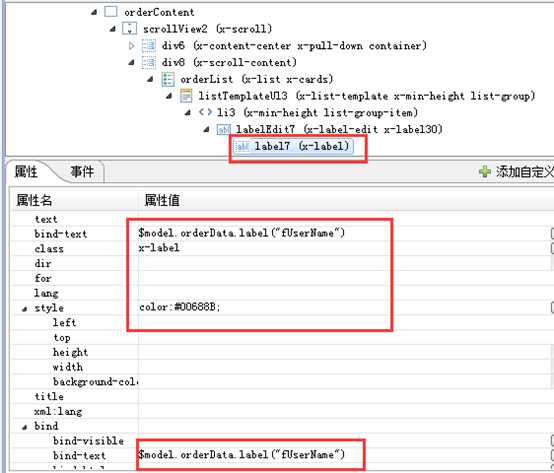Select orderList (x-list x-cards) node

pyautogui.click(x=257, y=79)
